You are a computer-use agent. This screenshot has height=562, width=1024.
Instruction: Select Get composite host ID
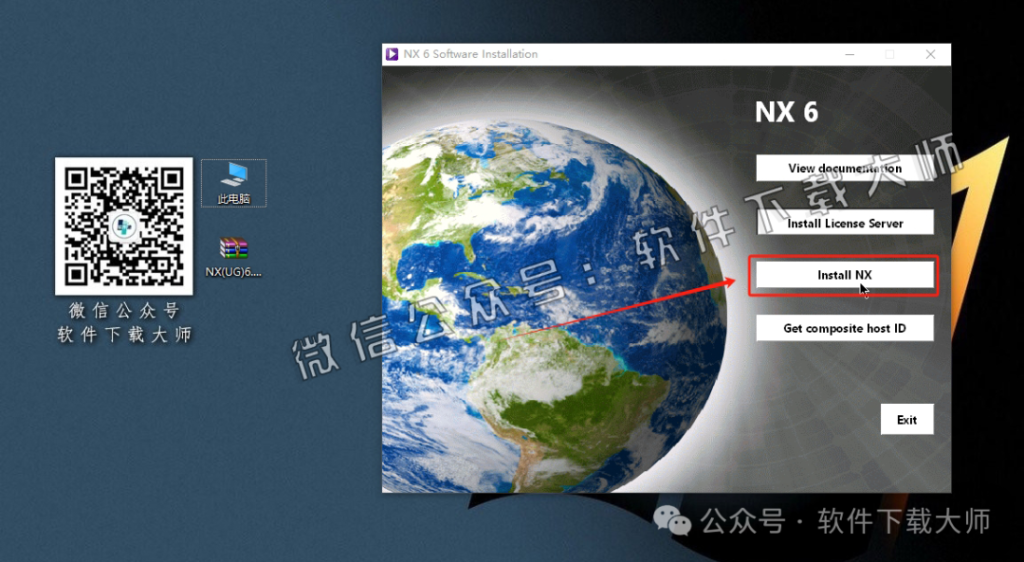point(844,328)
